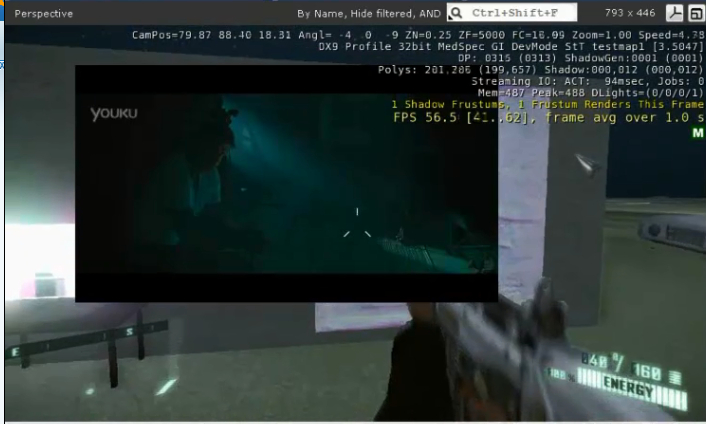Click the FPS 56.5 readout text
Viewport: 706px width, 424px height.
click(548, 118)
